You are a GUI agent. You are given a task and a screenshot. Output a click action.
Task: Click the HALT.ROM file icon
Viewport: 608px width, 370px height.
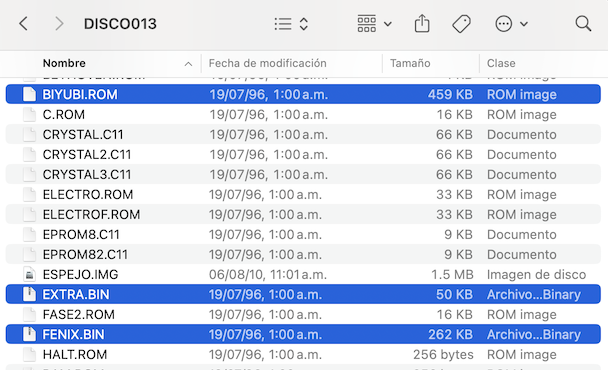click(x=29, y=354)
